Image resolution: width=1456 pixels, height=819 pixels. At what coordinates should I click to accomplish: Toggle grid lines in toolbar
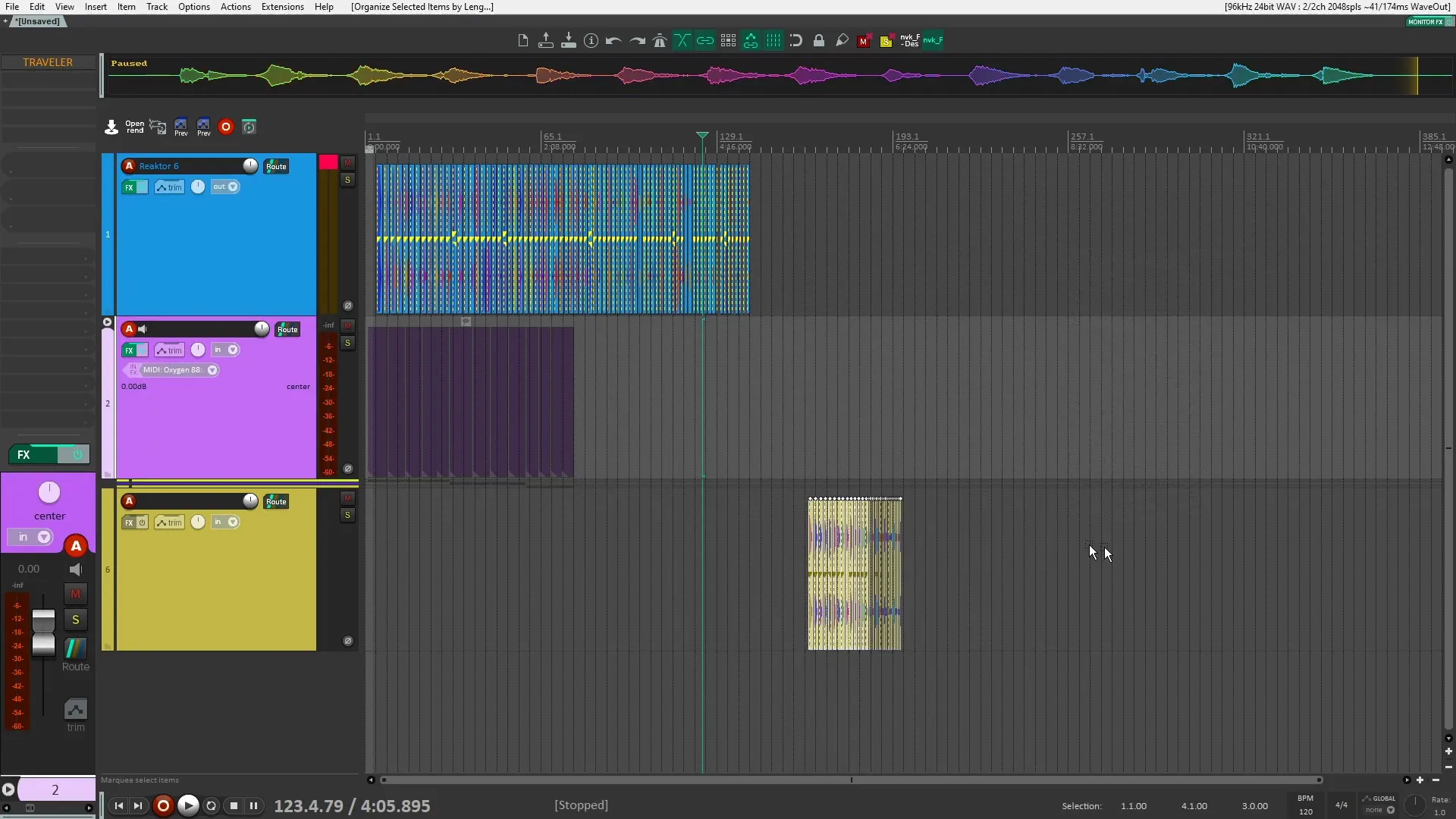tap(773, 41)
